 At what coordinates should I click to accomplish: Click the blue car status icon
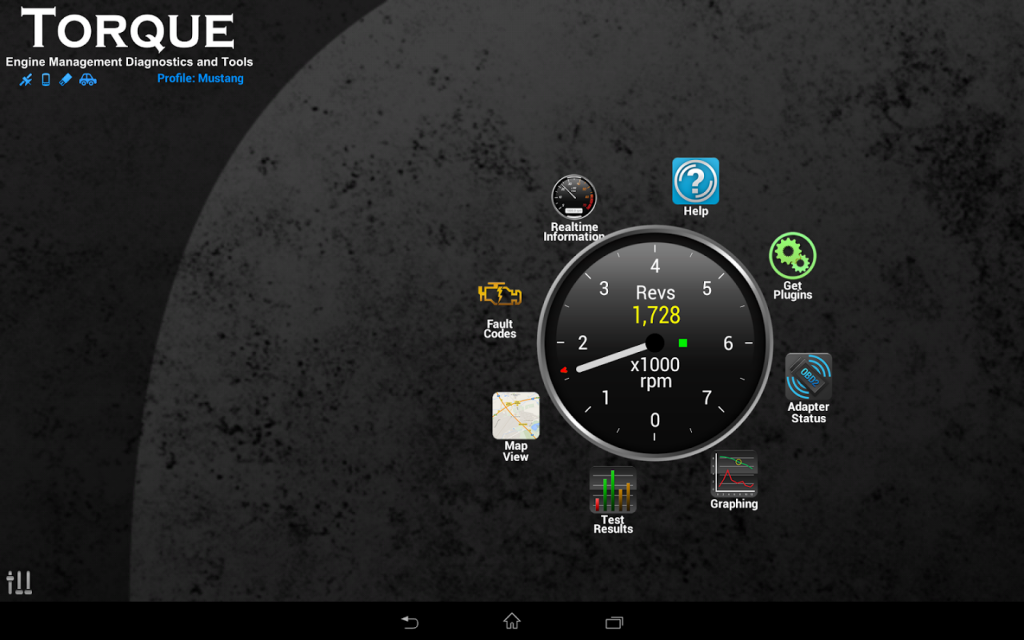click(x=88, y=80)
